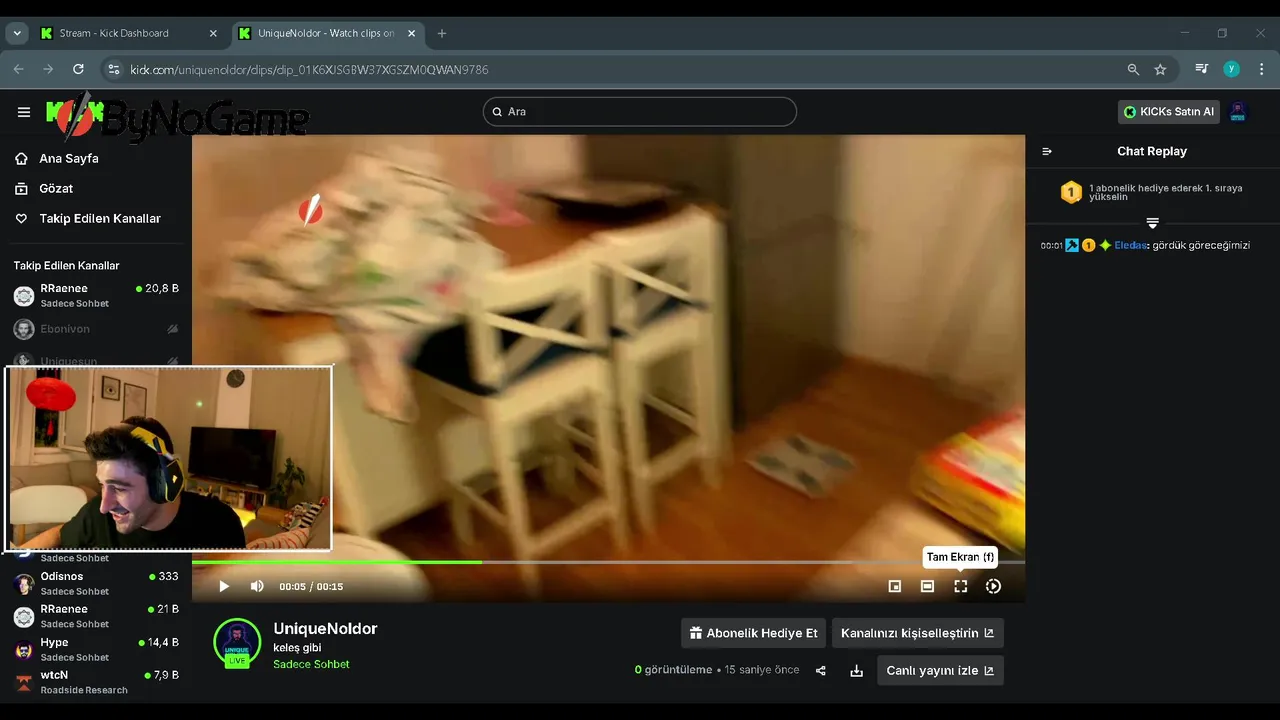Viewport: 1280px width, 720px height.
Task: Click Sadece Sohbet category link
Action: (x=311, y=664)
